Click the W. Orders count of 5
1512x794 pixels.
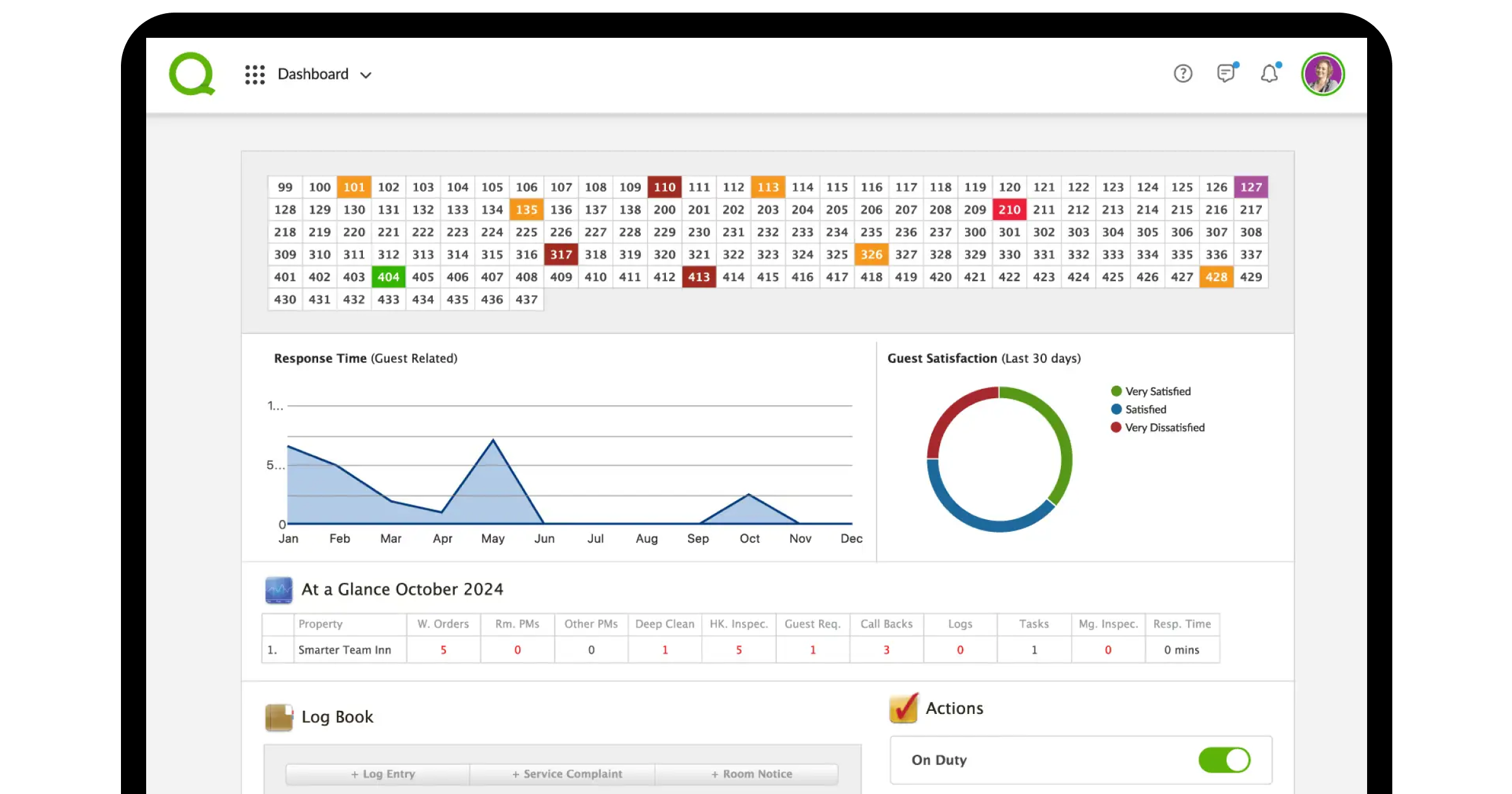pyautogui.click(x=444, y=650)
